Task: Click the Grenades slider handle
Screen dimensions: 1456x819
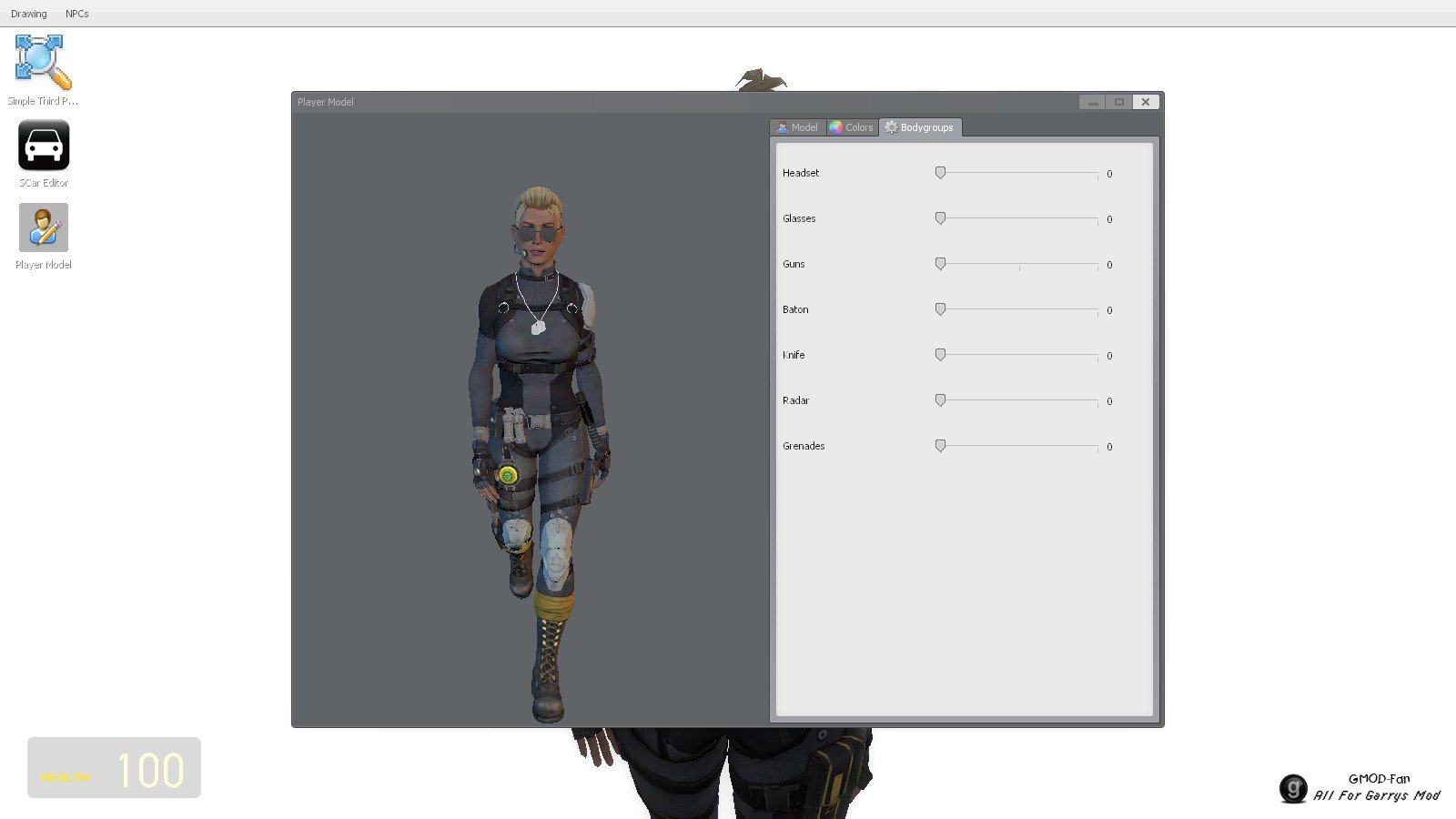Action: tap(940, 446)
